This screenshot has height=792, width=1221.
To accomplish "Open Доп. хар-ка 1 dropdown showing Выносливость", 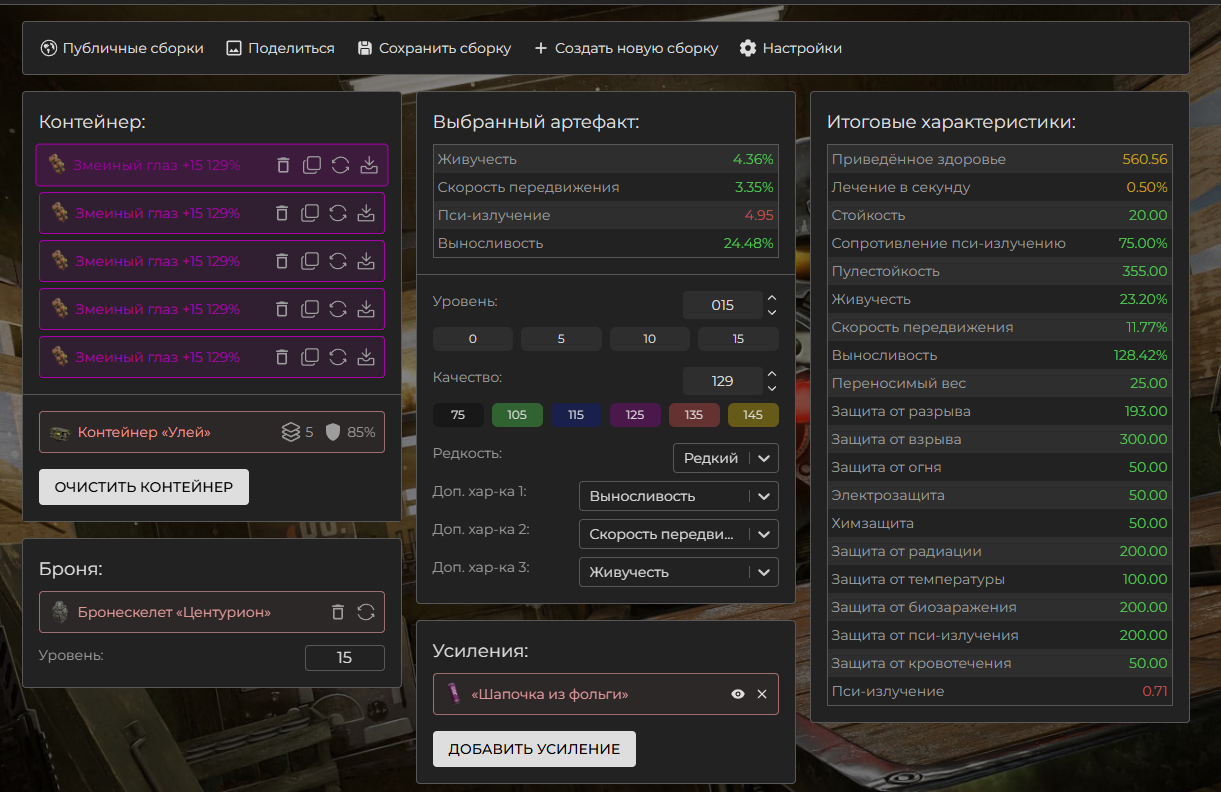I will 679,496.
